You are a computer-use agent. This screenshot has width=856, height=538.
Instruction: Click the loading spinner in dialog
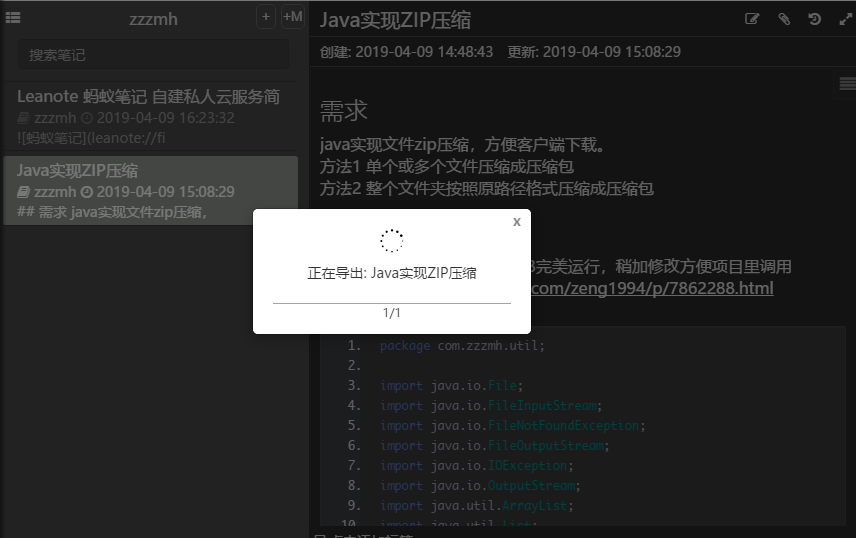pyautogui.click(x=391, y=241)
